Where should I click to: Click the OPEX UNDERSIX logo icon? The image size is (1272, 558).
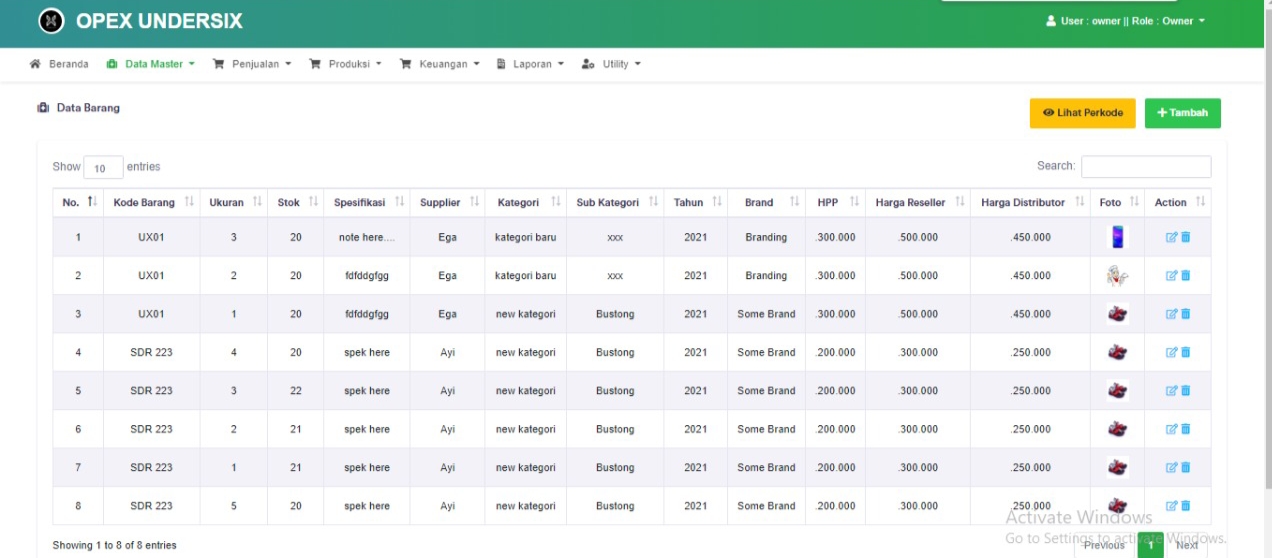tap(51, 21)
